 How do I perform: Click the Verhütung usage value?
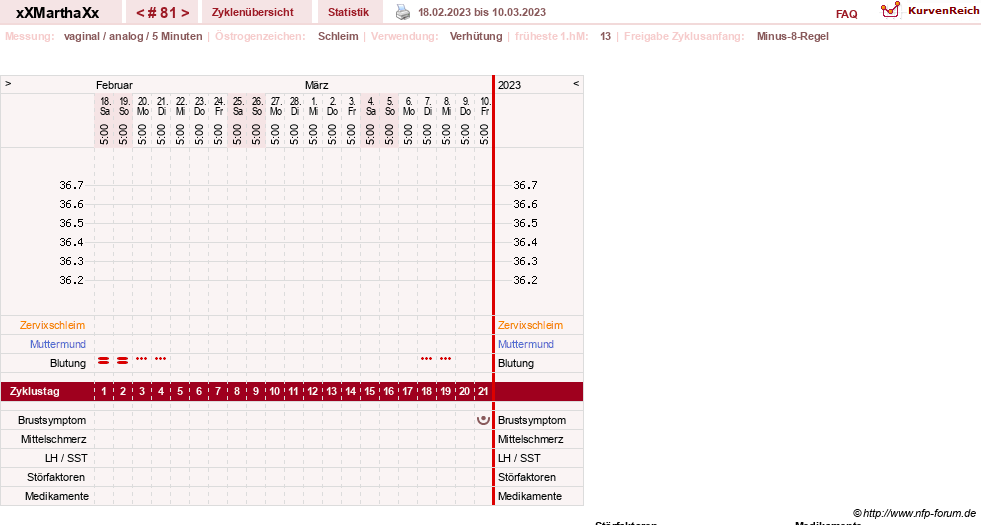click(x=476, y=36)
